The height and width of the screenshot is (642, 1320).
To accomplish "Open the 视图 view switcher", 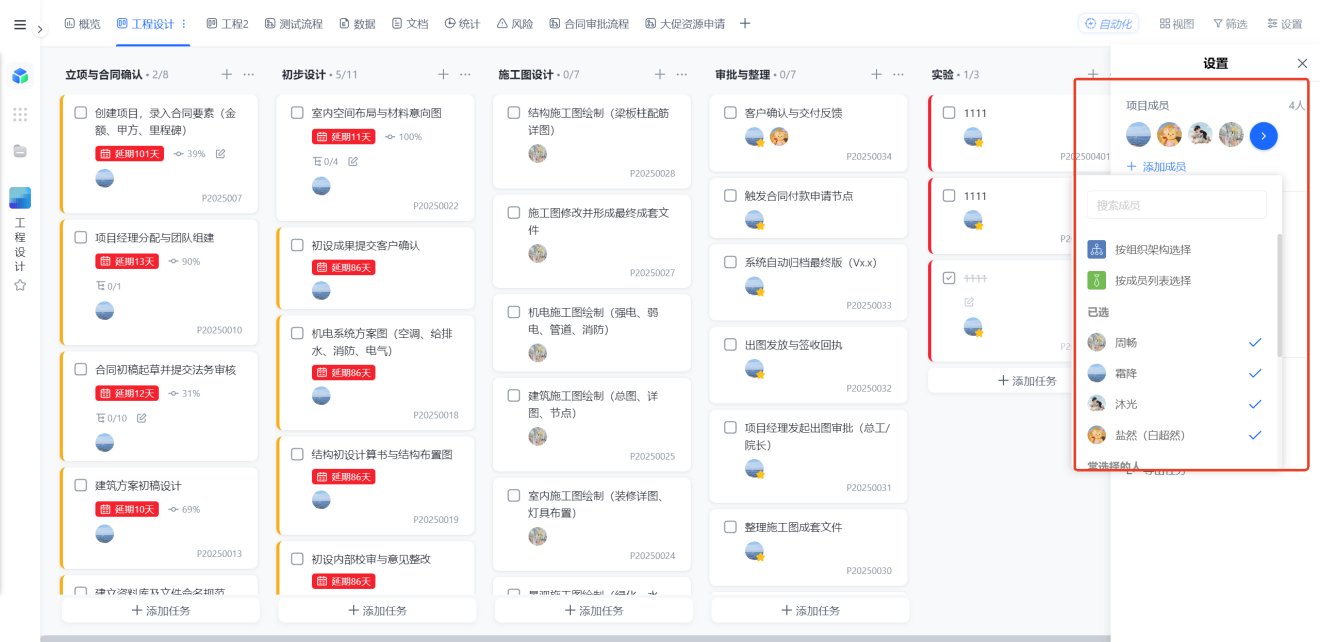I will (1177, 24).
